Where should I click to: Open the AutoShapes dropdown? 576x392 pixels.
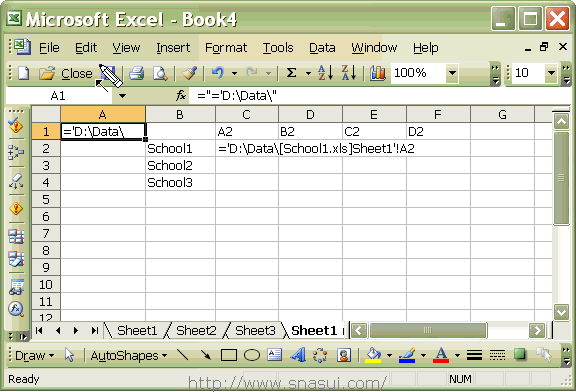coord(129,356)
